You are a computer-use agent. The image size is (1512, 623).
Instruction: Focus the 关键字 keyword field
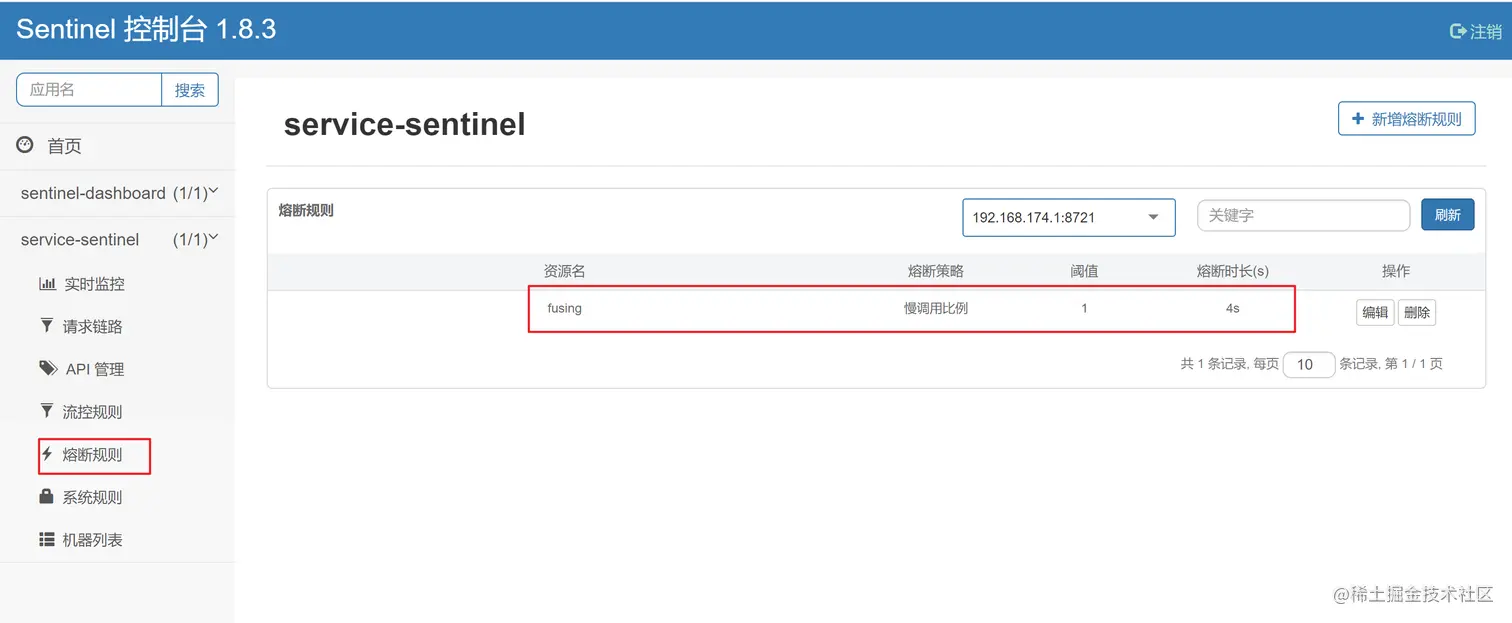[x=1303, y=215]
